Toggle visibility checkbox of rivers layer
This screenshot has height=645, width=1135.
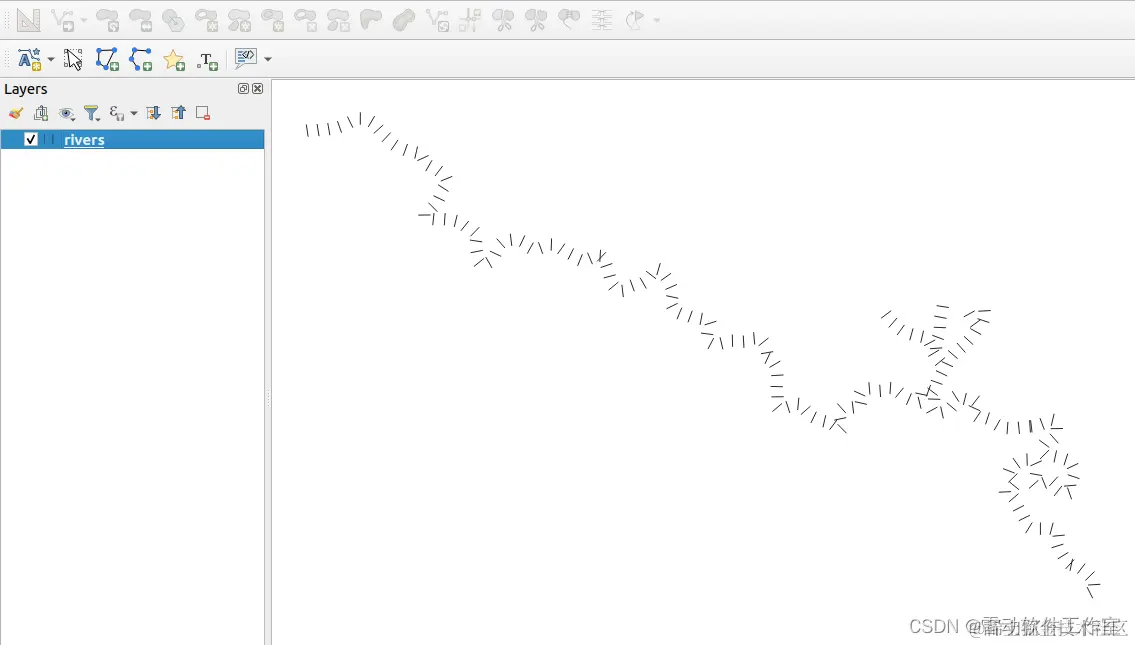pos(30,140)
